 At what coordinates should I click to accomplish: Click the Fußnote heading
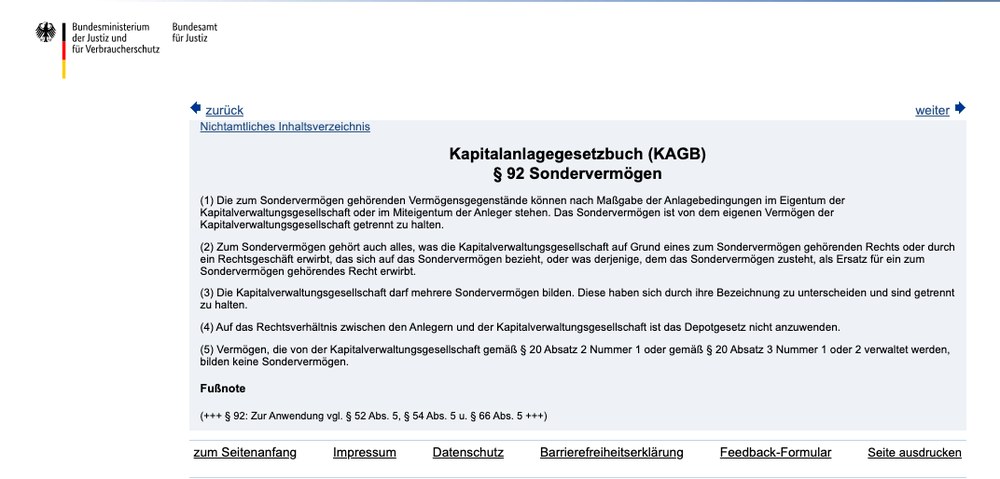223,388
